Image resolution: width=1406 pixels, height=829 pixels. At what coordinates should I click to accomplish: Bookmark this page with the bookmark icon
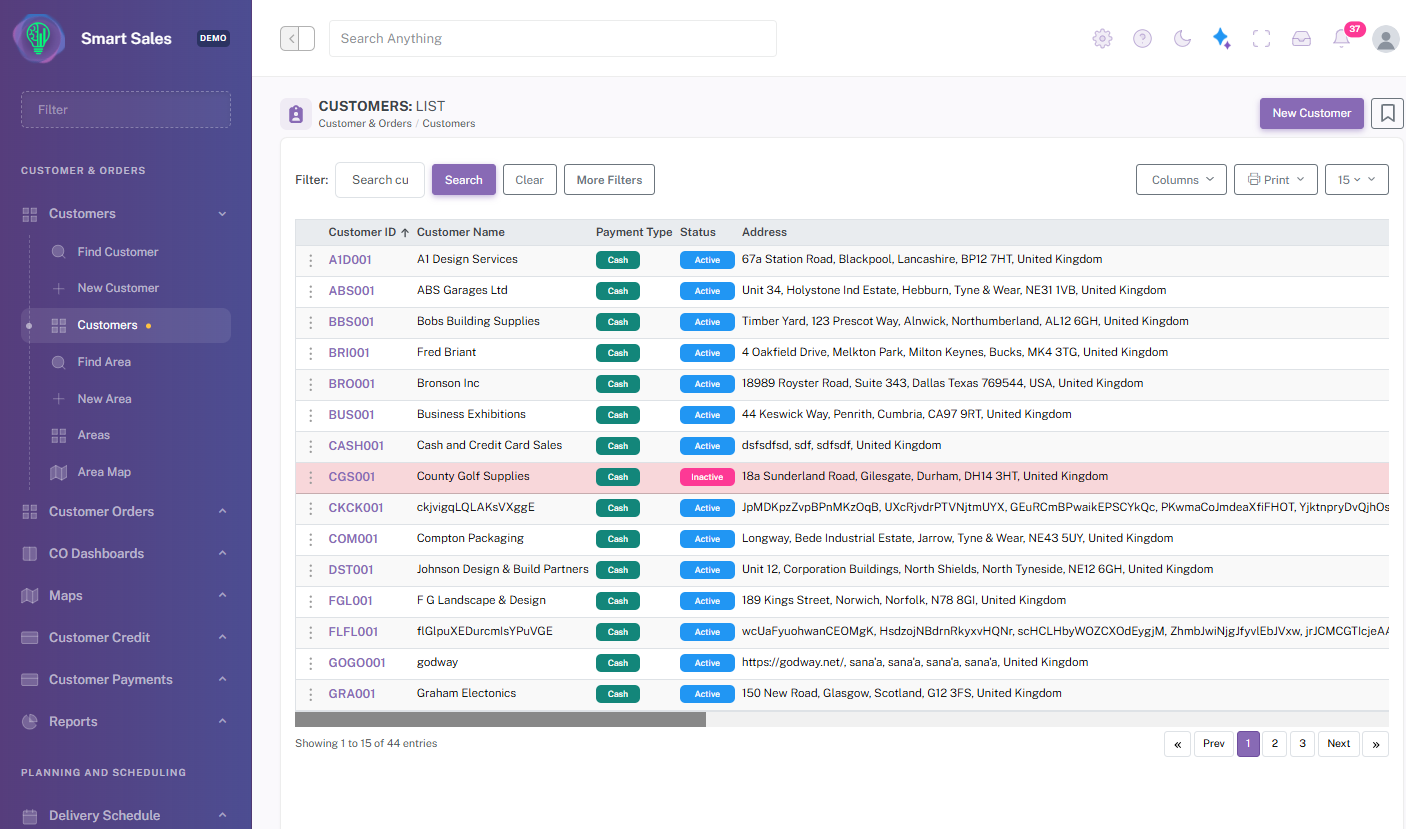(1388, 113)
